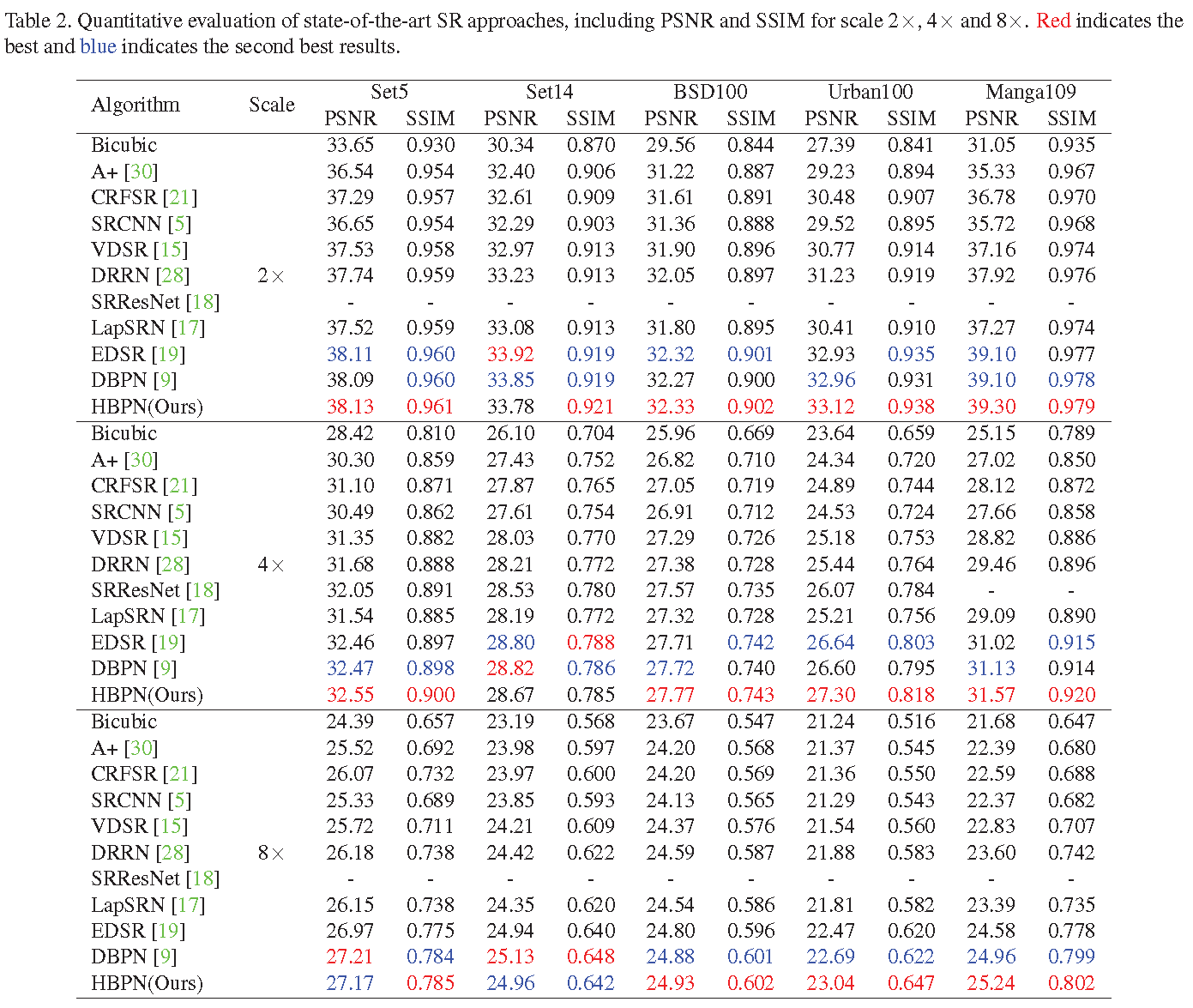Viewport: 1193px width, 1008px height.
Task: Click the "HBPN(Ours)" label in the 2× block
Action: pyautogui.click(x=147, y=407)
